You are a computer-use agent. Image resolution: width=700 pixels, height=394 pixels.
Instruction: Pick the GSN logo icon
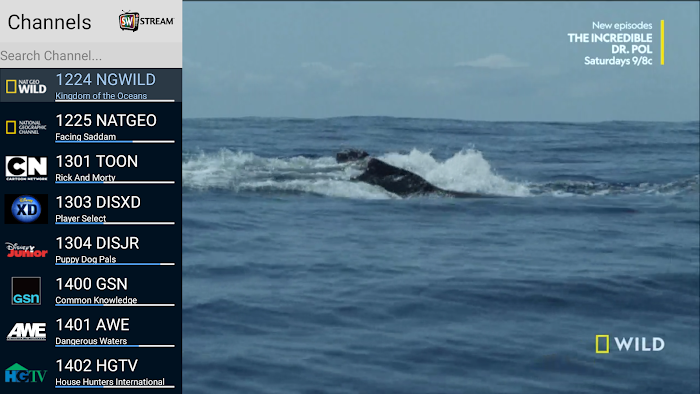(x=26, y=291)
